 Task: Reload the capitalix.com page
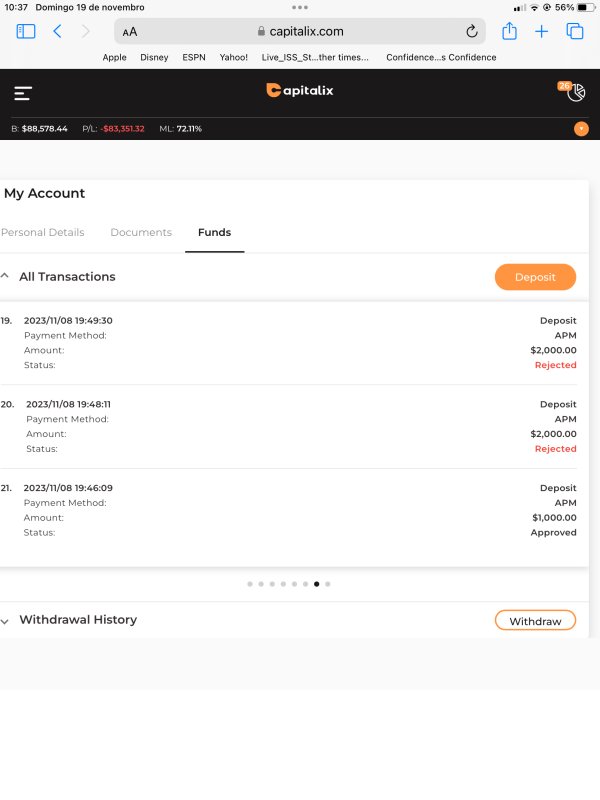pyautogui.click(x=471, y=32)
